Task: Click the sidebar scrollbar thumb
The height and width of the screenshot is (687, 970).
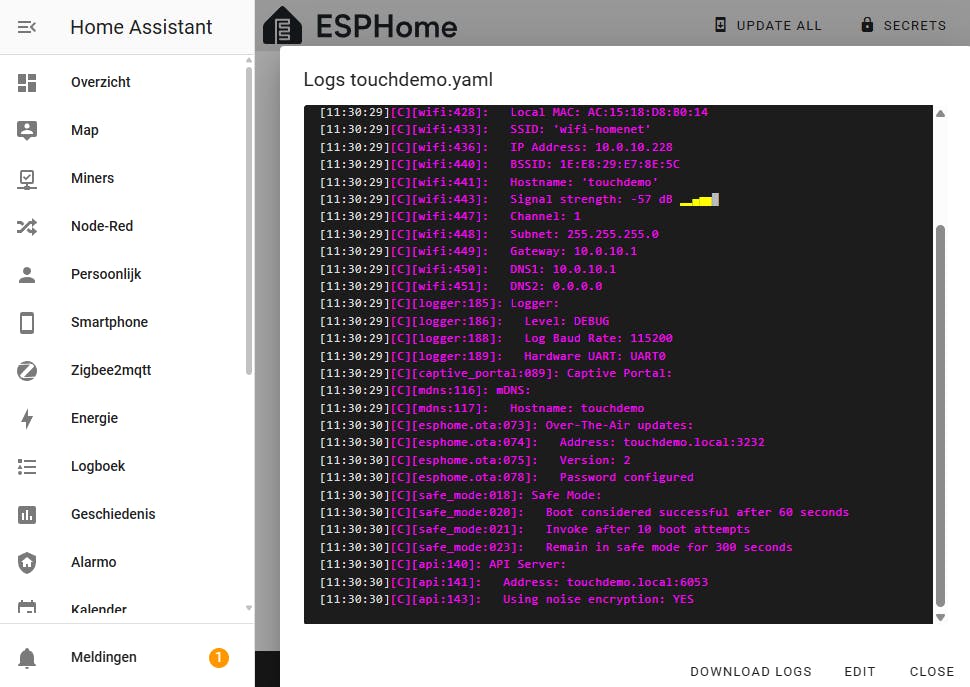Action: click(x=249, y=221)
